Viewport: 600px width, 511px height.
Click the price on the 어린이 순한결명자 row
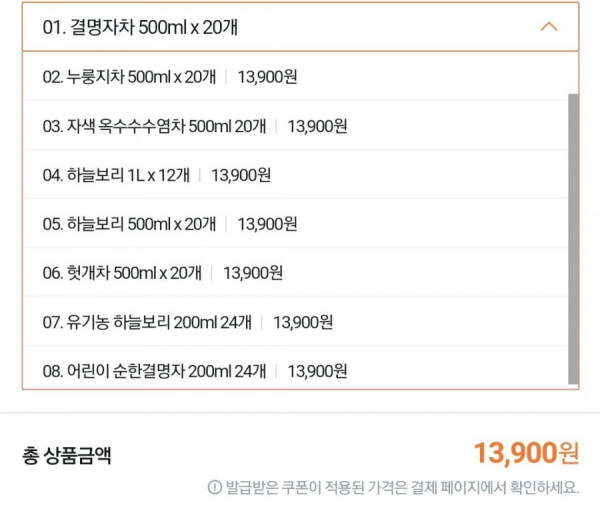coord(317,371)
